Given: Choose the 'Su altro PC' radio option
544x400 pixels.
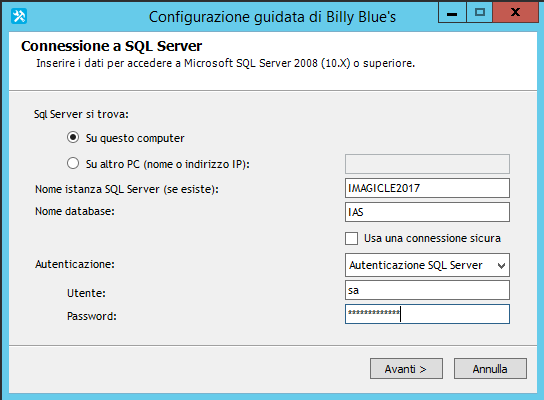Looking at the screenshot, I should tap(73, 163).
